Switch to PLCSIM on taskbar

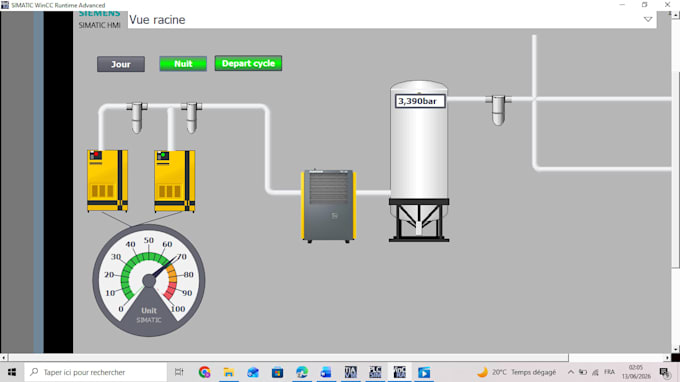click(375, 372)
